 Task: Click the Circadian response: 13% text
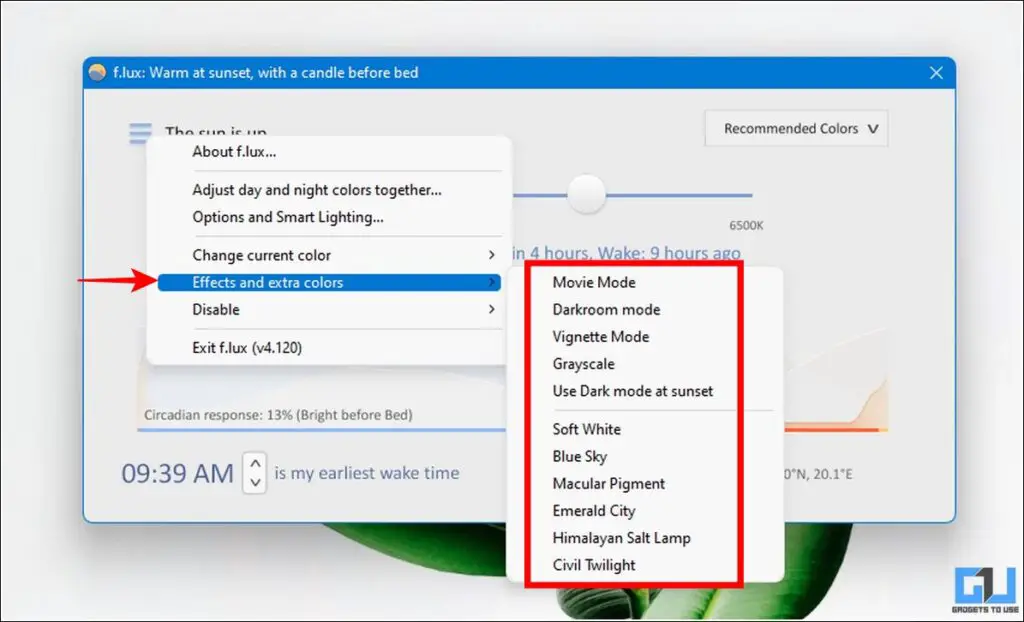pyautogui.click(x=278, y=415)
